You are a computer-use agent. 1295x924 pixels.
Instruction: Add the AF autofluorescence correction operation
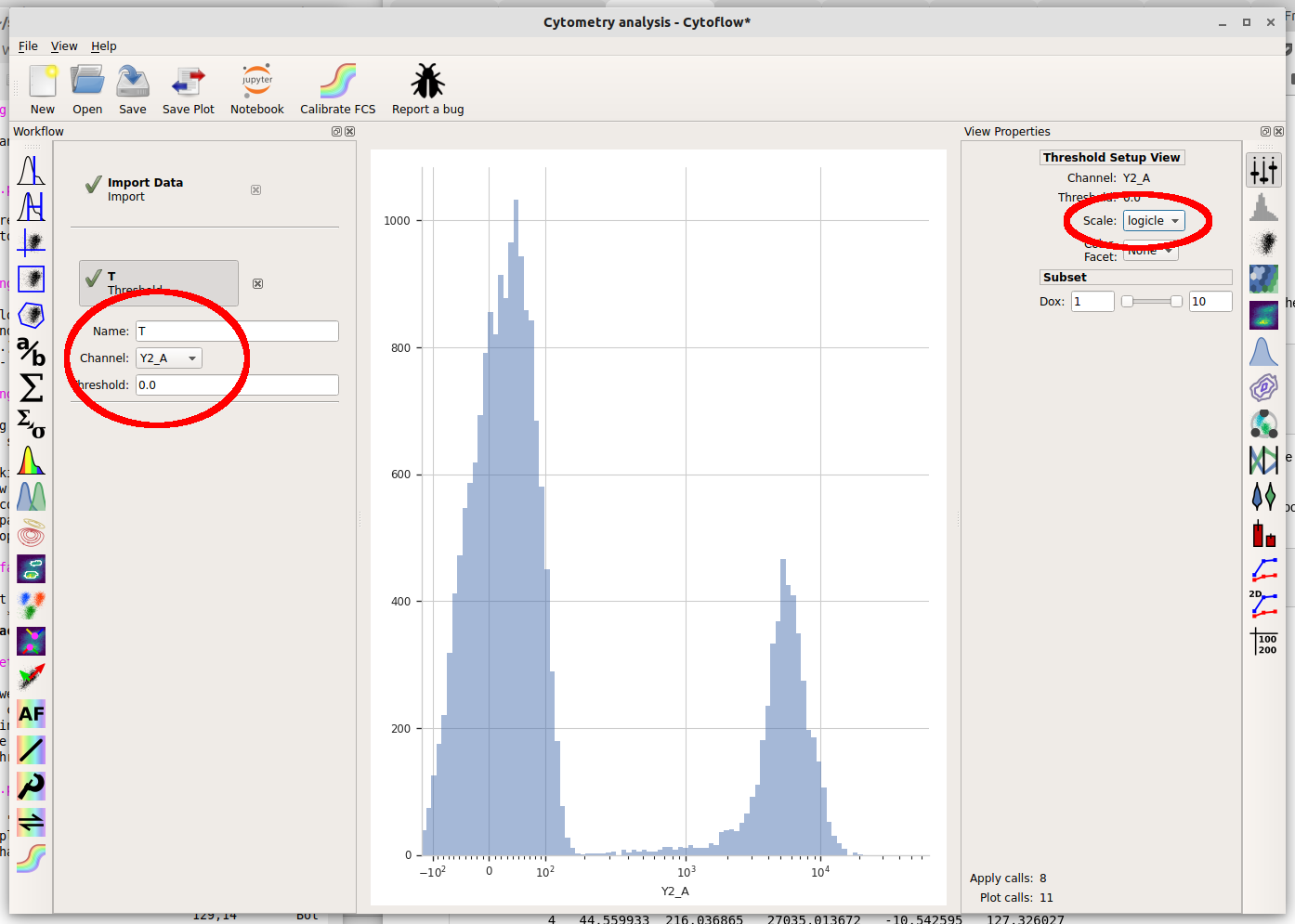[x=31, y=713]
